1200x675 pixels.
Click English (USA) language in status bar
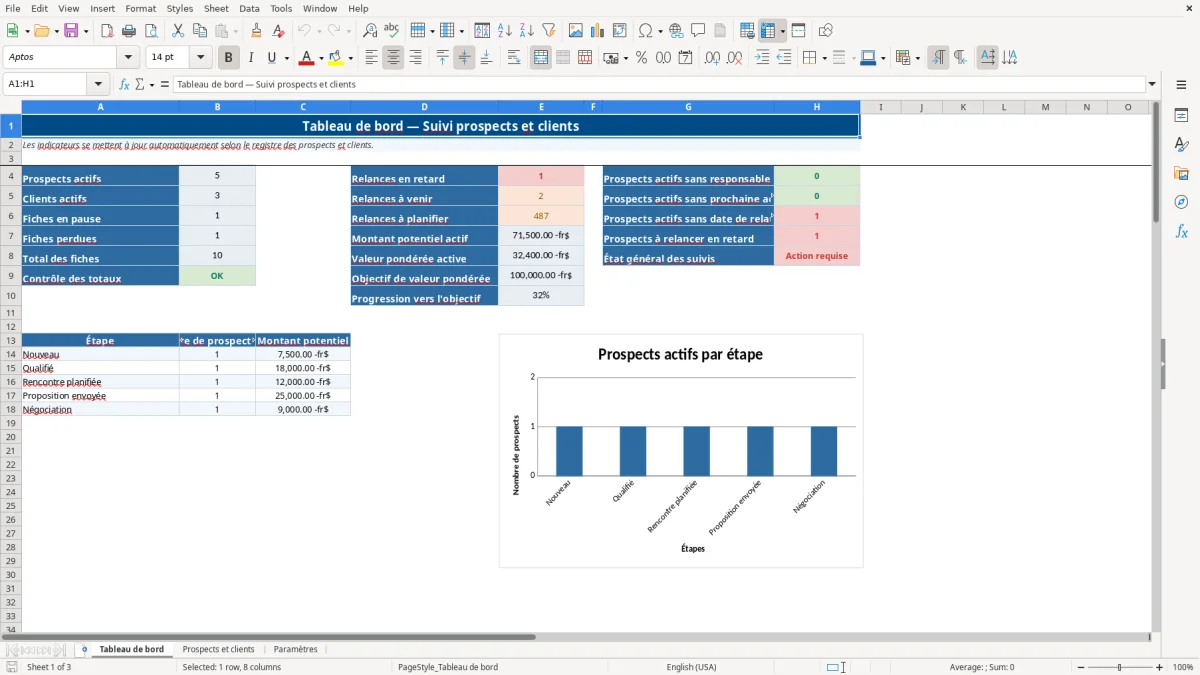coord(692,667)
